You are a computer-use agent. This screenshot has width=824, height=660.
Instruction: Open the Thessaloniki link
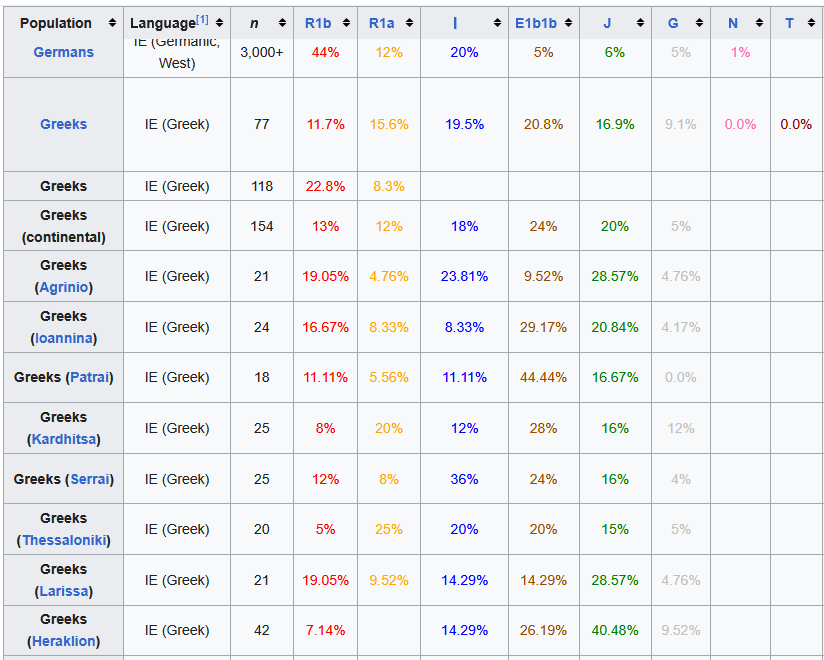[64, 540]
